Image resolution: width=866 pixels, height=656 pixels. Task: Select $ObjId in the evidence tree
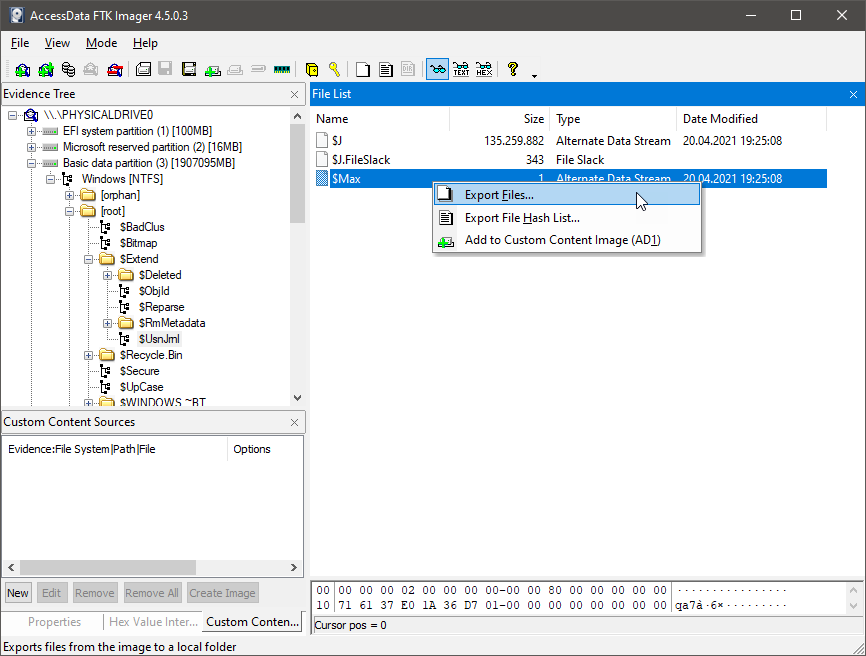(x=154, y=291)
